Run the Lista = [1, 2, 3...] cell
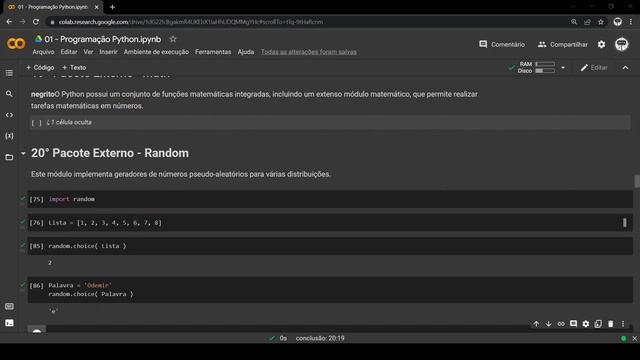The image size is (640, 360). tap(36, 223)
